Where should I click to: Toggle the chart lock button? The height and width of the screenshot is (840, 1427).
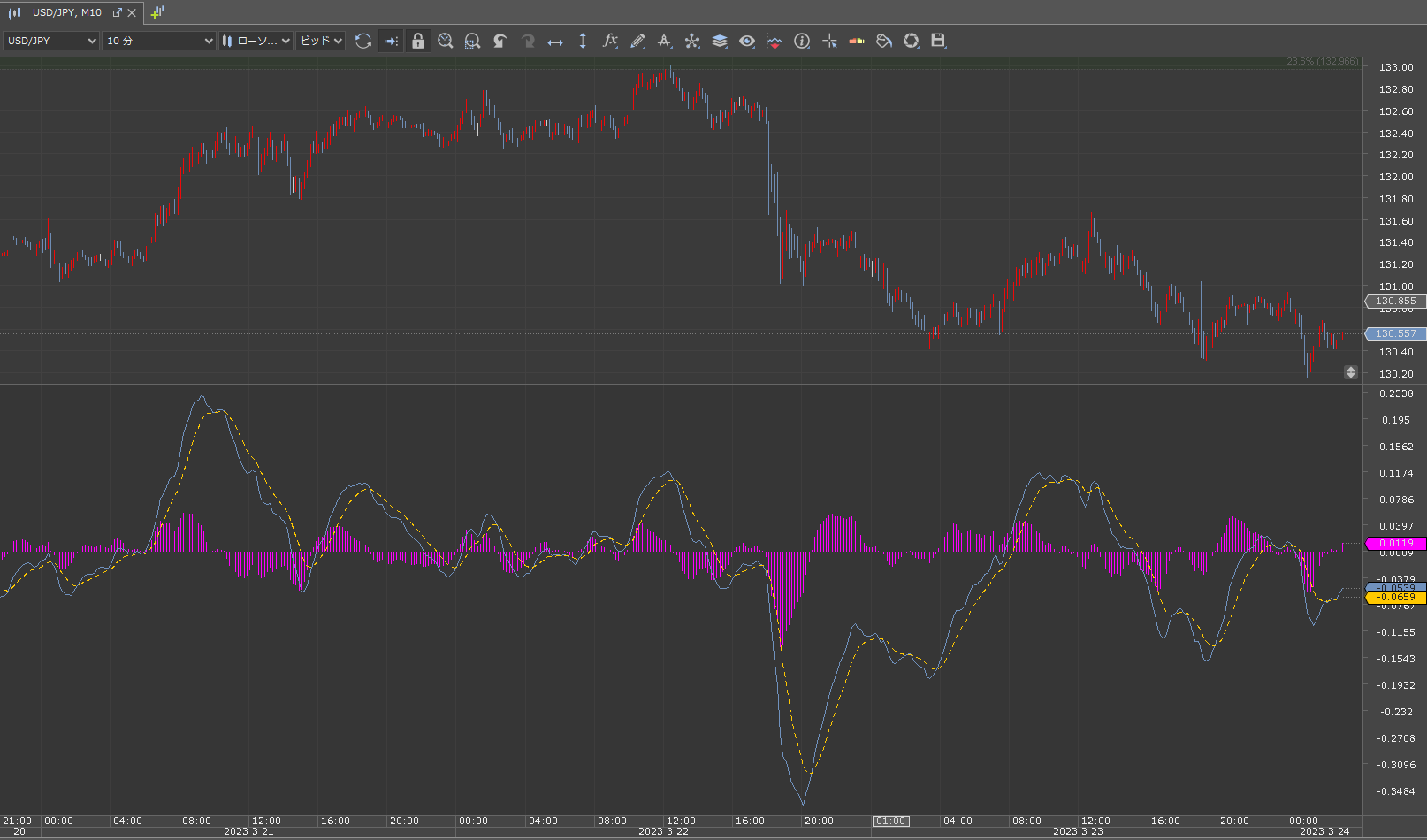pos(418,41)
